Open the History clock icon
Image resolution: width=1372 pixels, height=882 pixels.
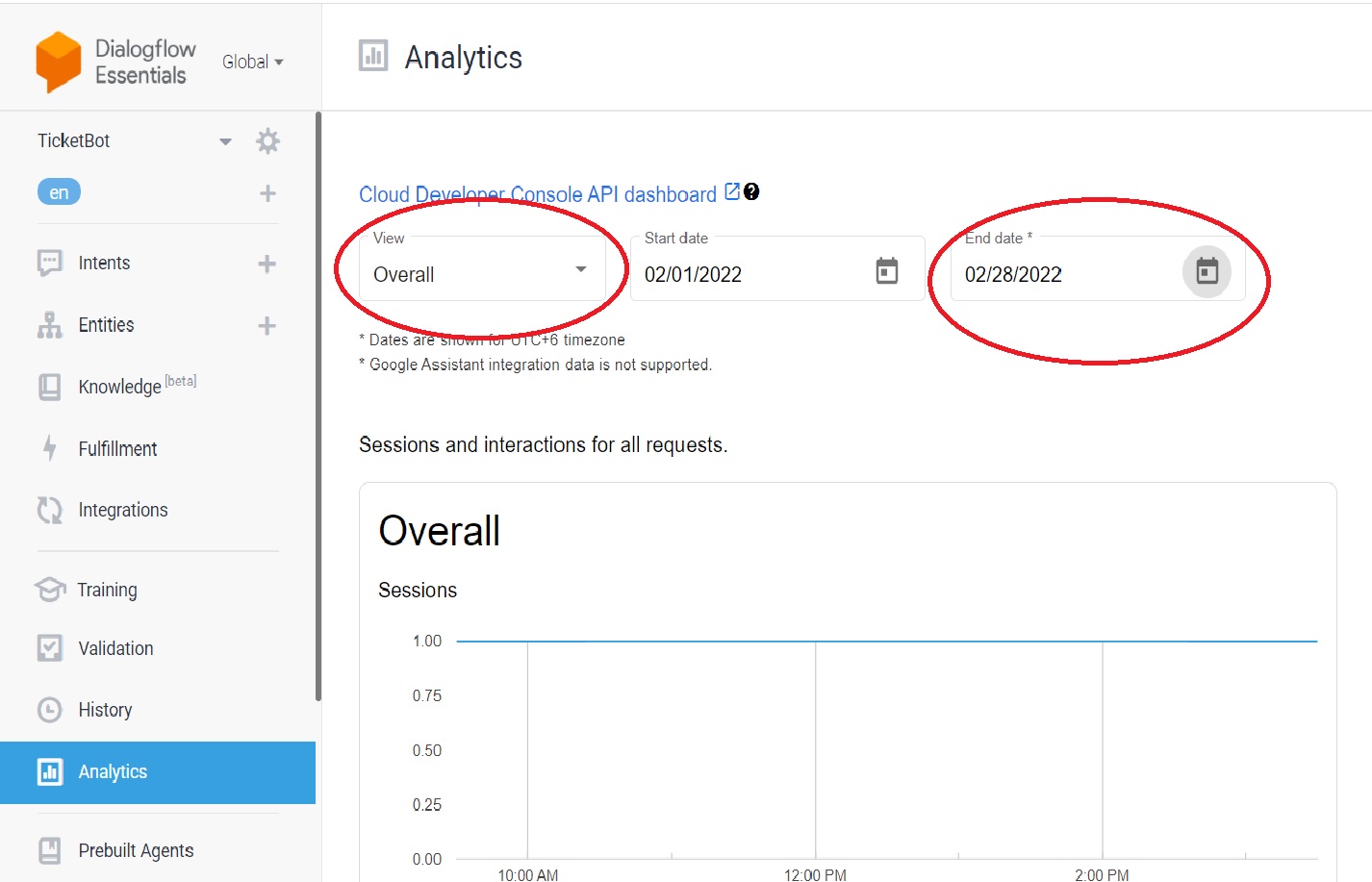(49, 709)
